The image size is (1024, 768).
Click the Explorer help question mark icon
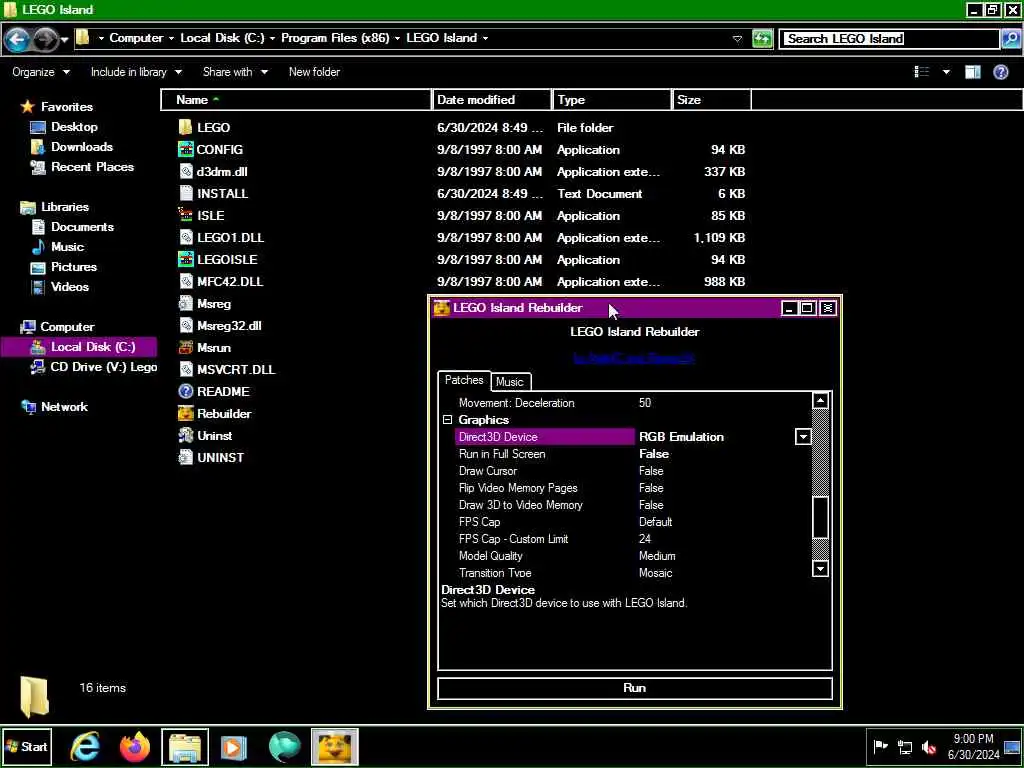[x=1000, y=72]
